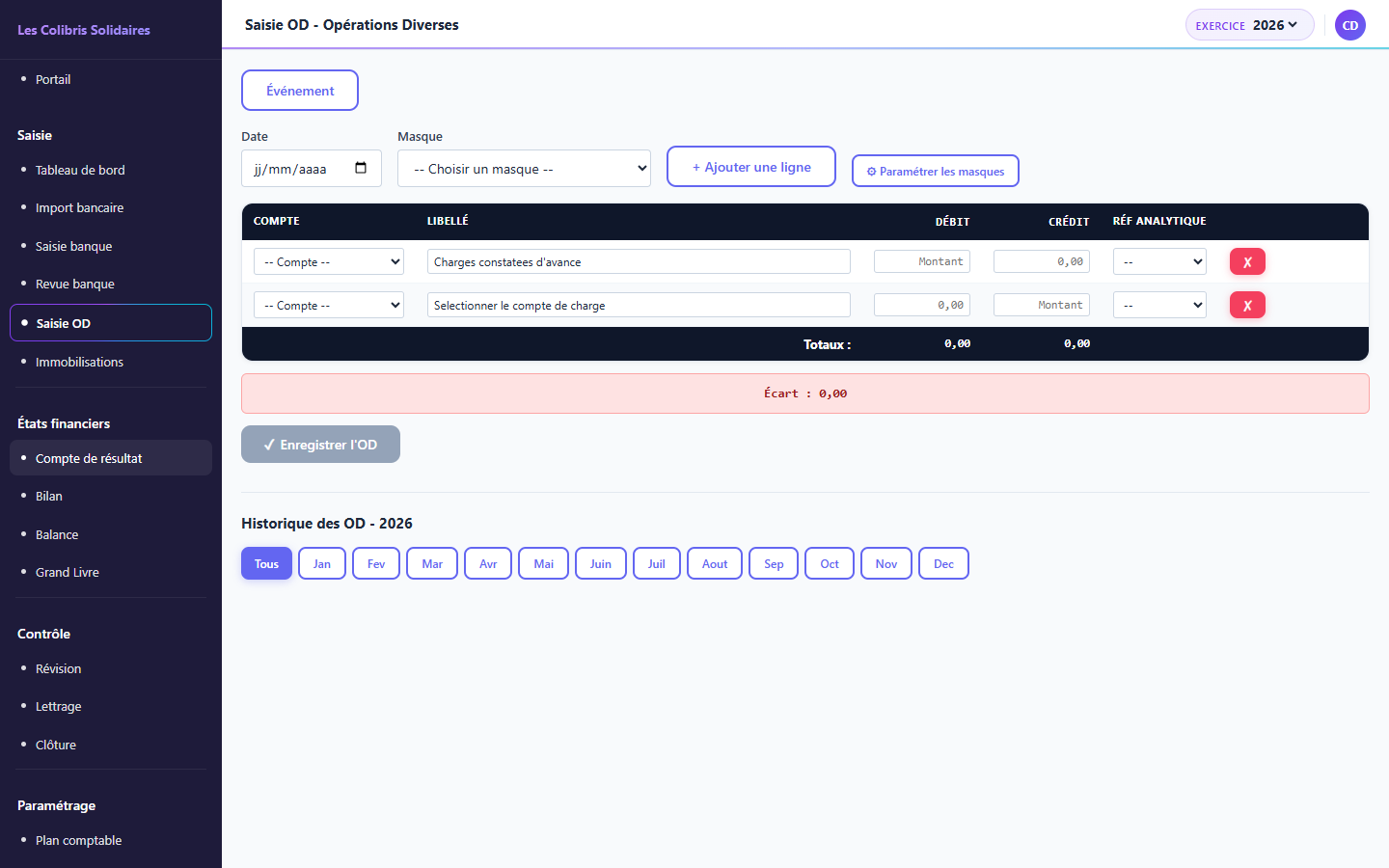Open the Événement button
1389x868 pixels.
coord(300,91)
